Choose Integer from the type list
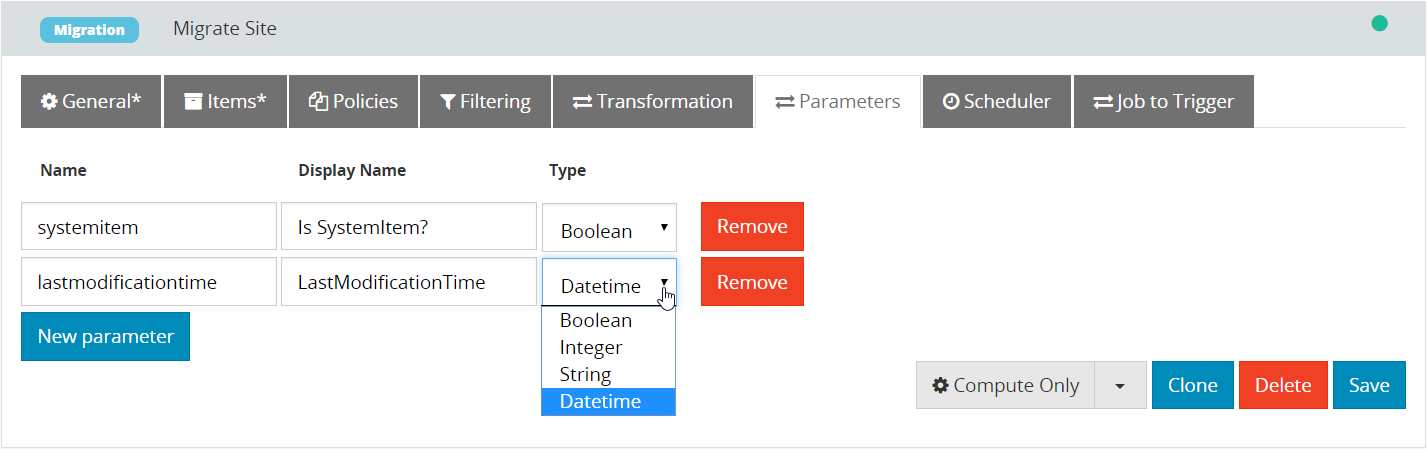Screen dimensions: 1427x449 [x=609, y=348]
